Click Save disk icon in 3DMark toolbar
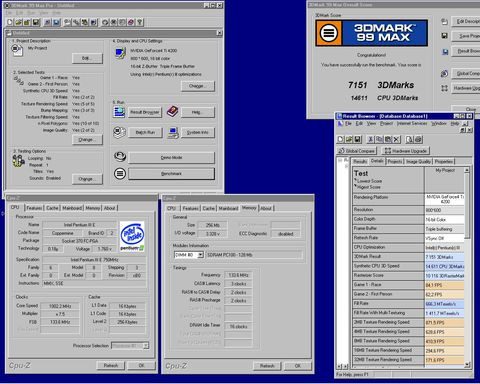480x384 pixels. (x=36, y=22)
